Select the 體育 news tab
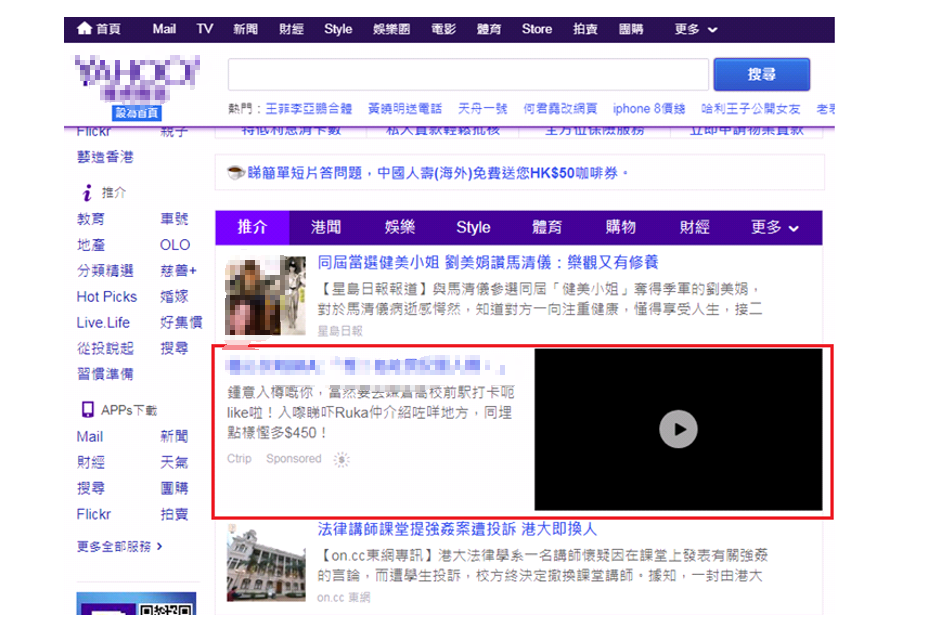940x623 pixels. [547, 227]
